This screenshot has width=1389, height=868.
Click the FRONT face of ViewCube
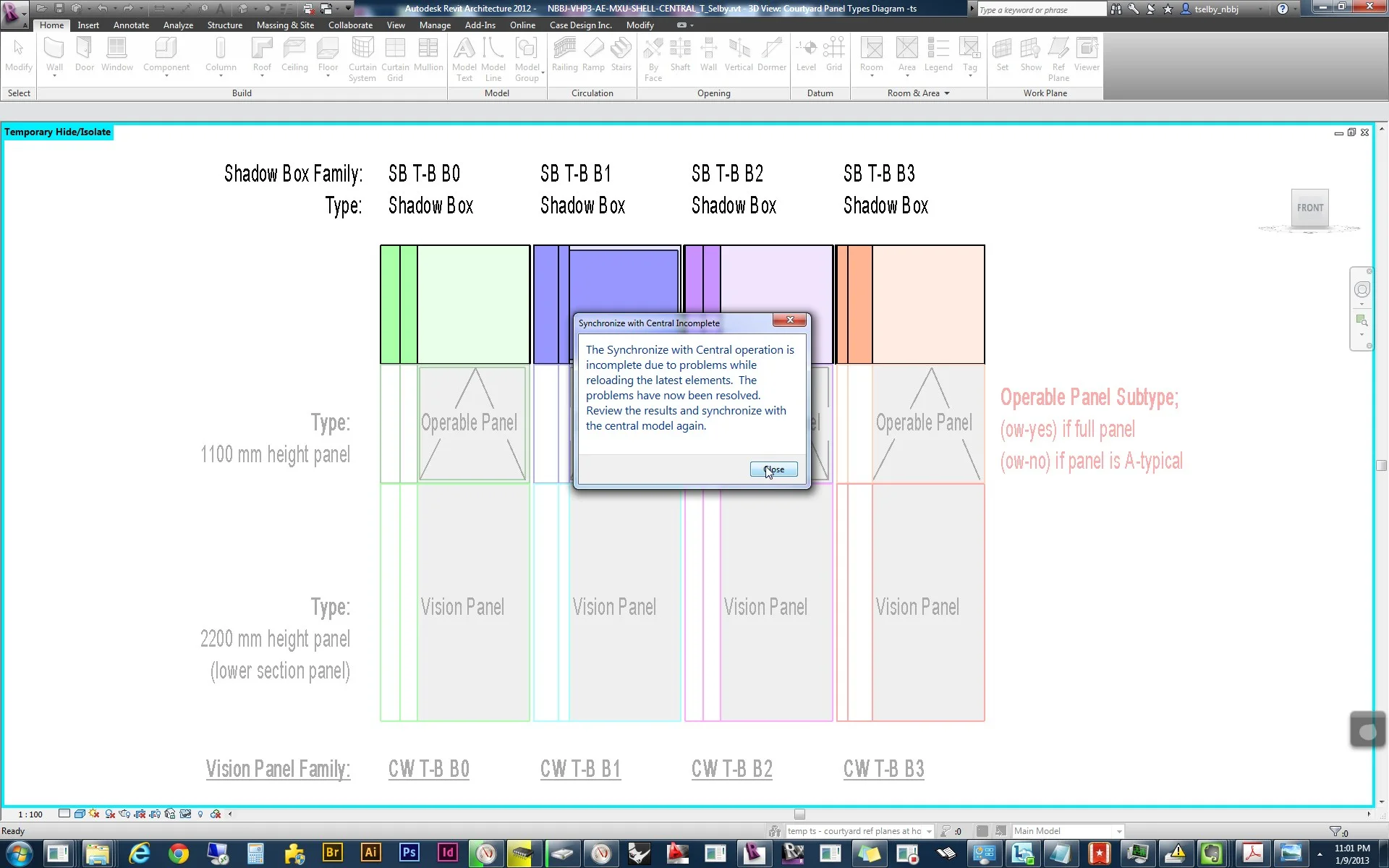[x=1309, y=208]
